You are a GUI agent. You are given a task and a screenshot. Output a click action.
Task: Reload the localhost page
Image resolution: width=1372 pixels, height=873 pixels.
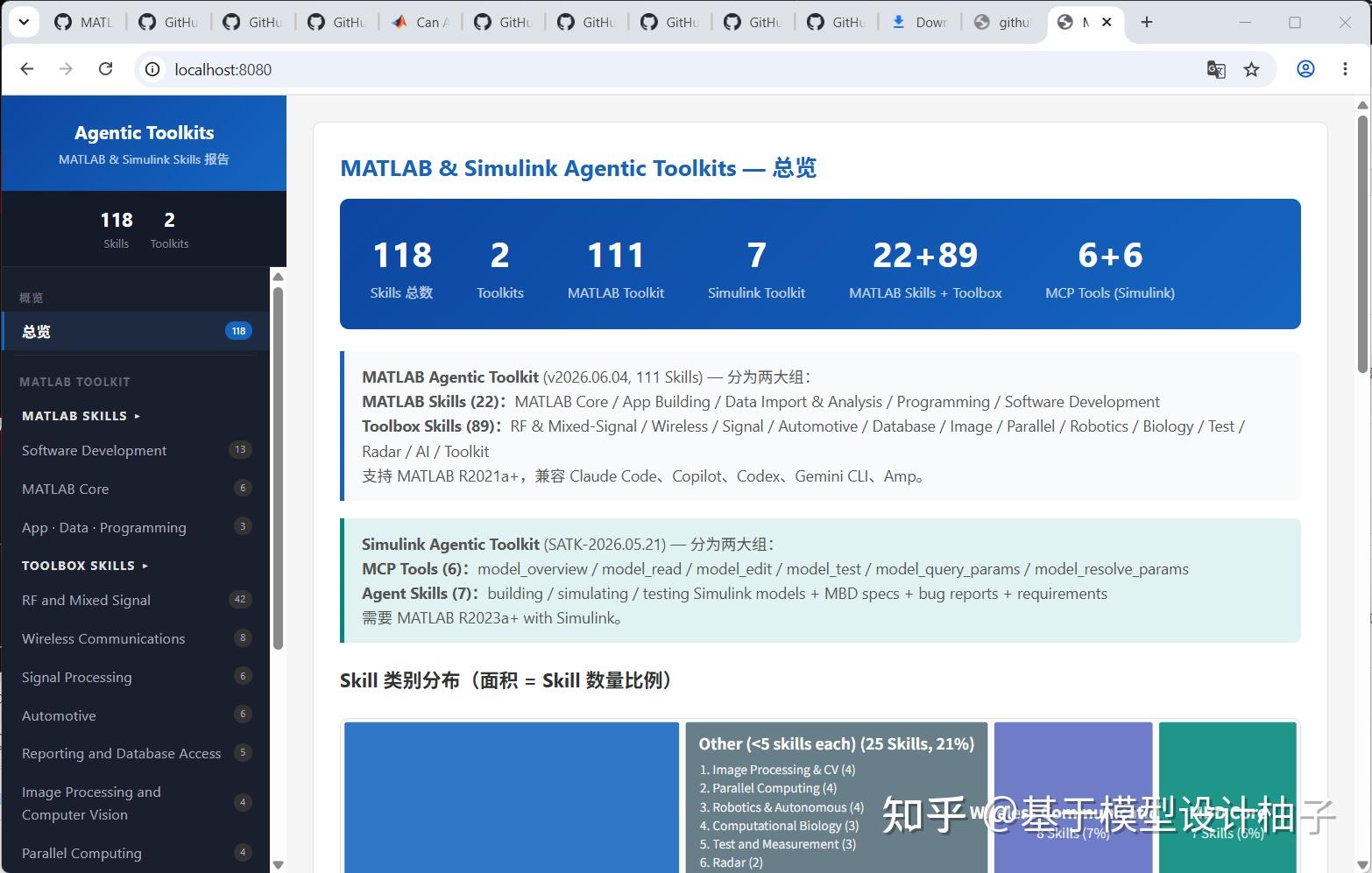(x=105, y=69)
